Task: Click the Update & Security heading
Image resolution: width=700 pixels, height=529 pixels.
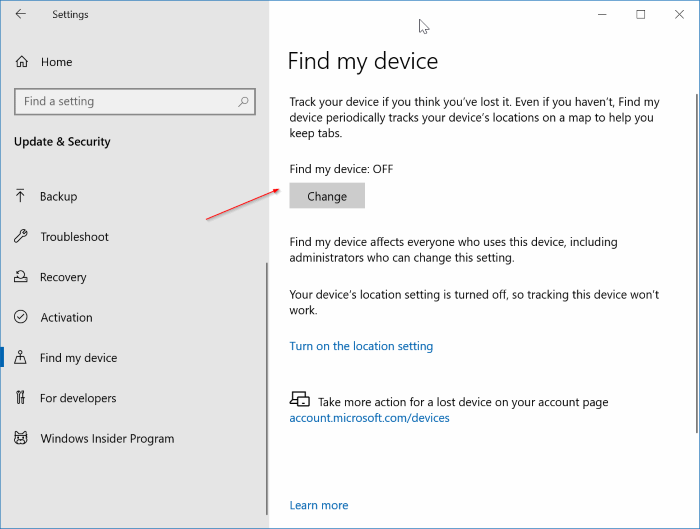Action: coord(62,142)
